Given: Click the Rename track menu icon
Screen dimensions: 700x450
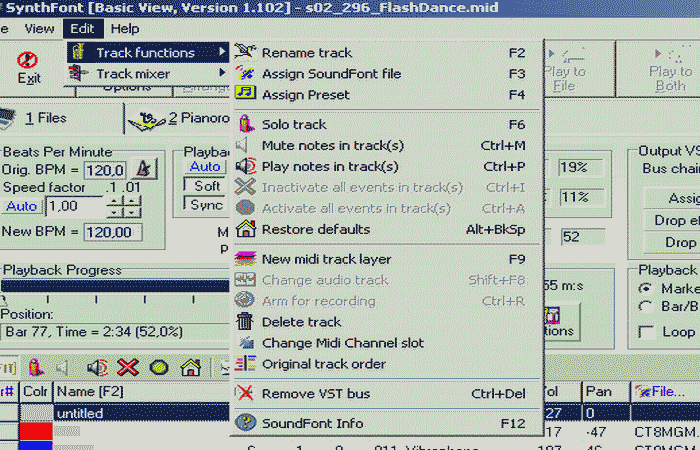Looking at the screenshot, I should (x=245, y=53).
